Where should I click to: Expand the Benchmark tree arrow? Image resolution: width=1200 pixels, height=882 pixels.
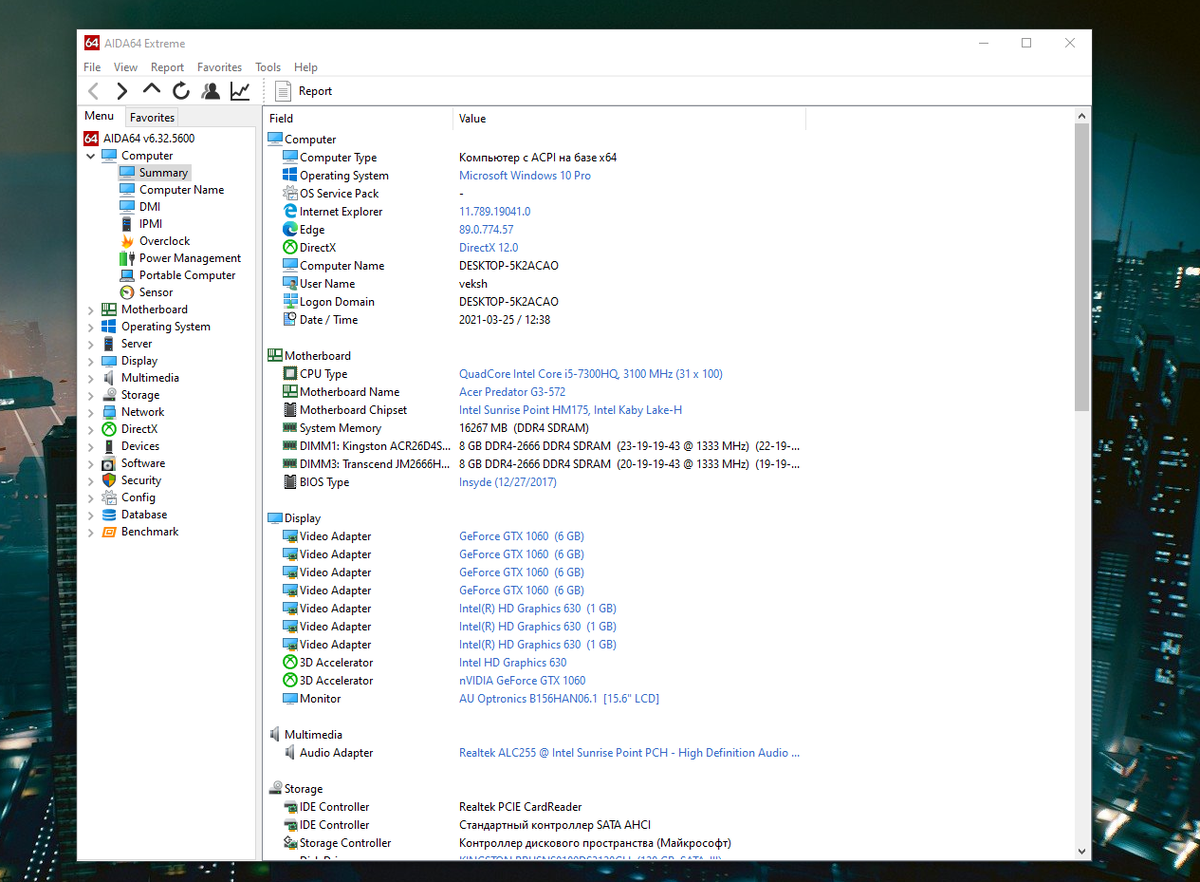[x=91, y=531]
